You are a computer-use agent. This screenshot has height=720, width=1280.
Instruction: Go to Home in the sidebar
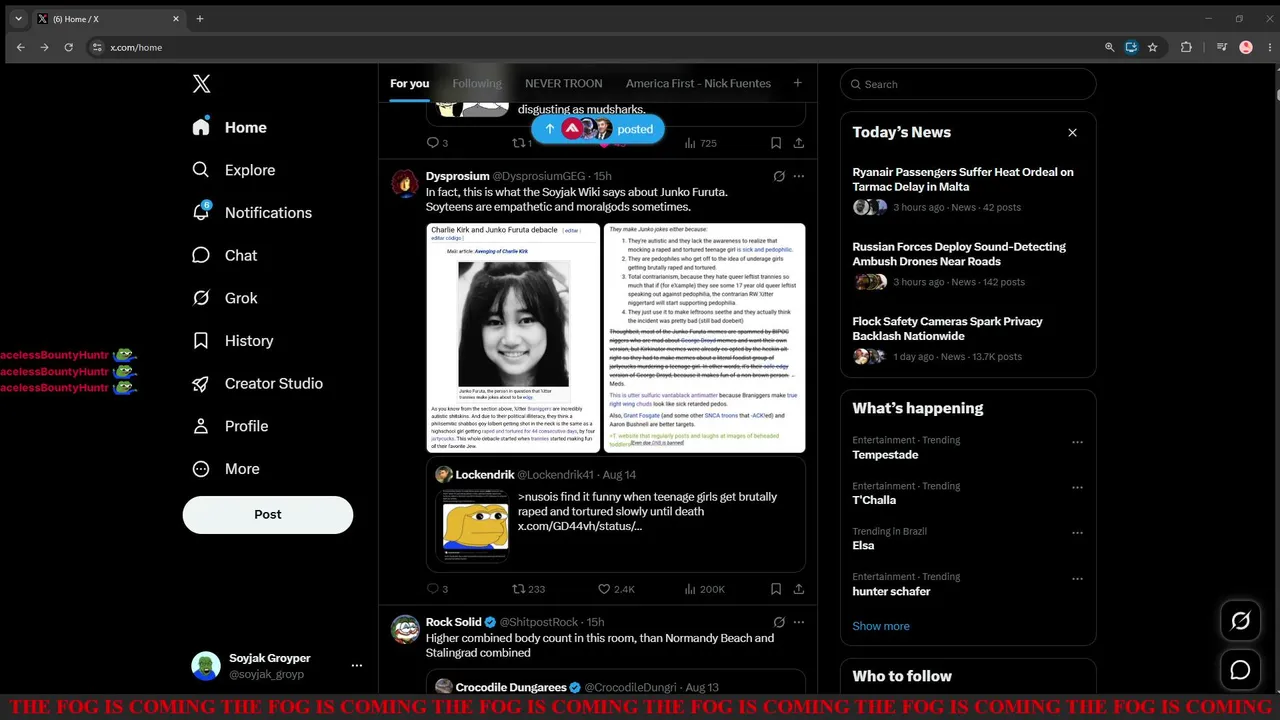click(x=231, y=127)
